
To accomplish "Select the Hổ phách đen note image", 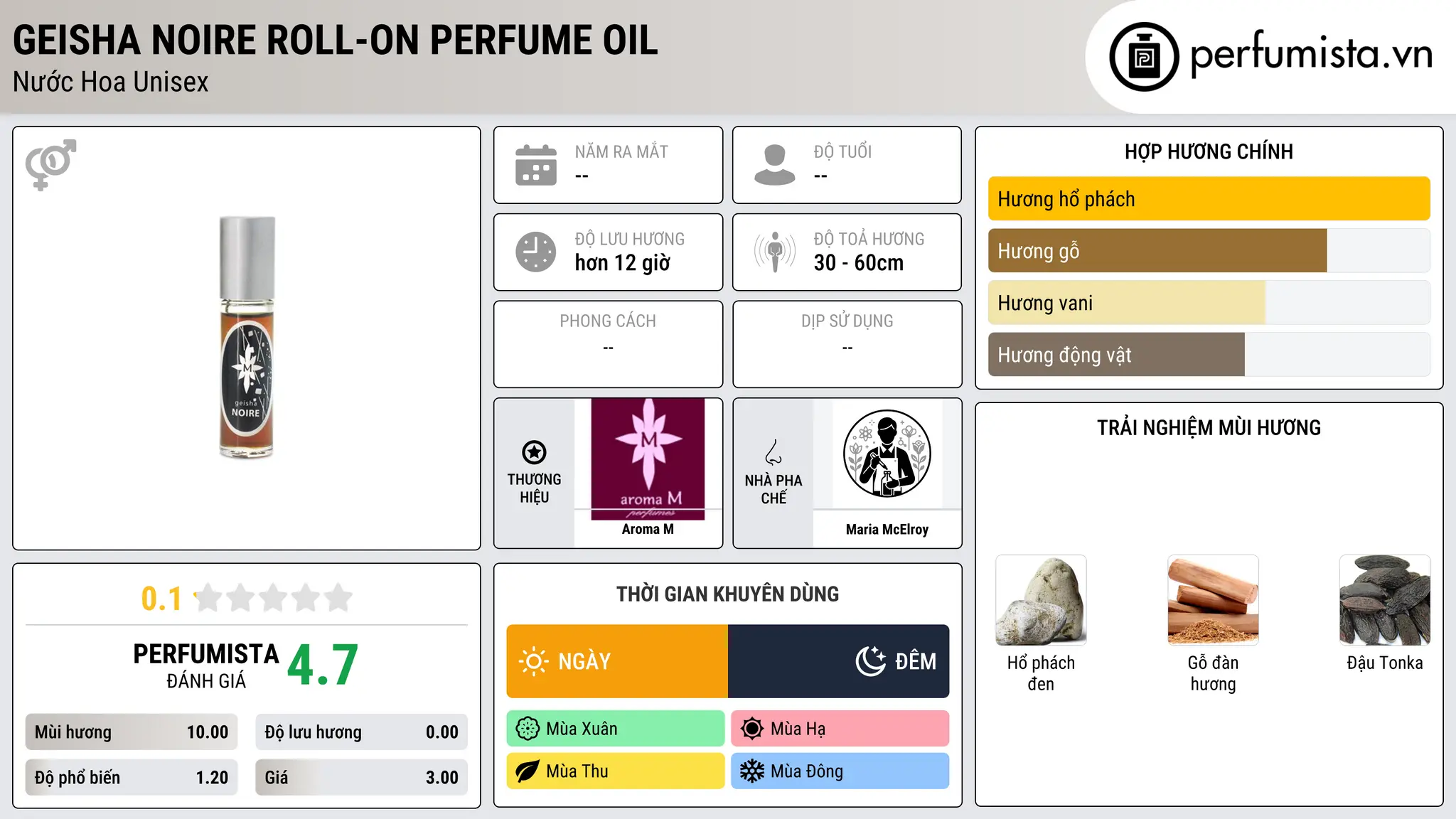I will [x=1041, y=600].
